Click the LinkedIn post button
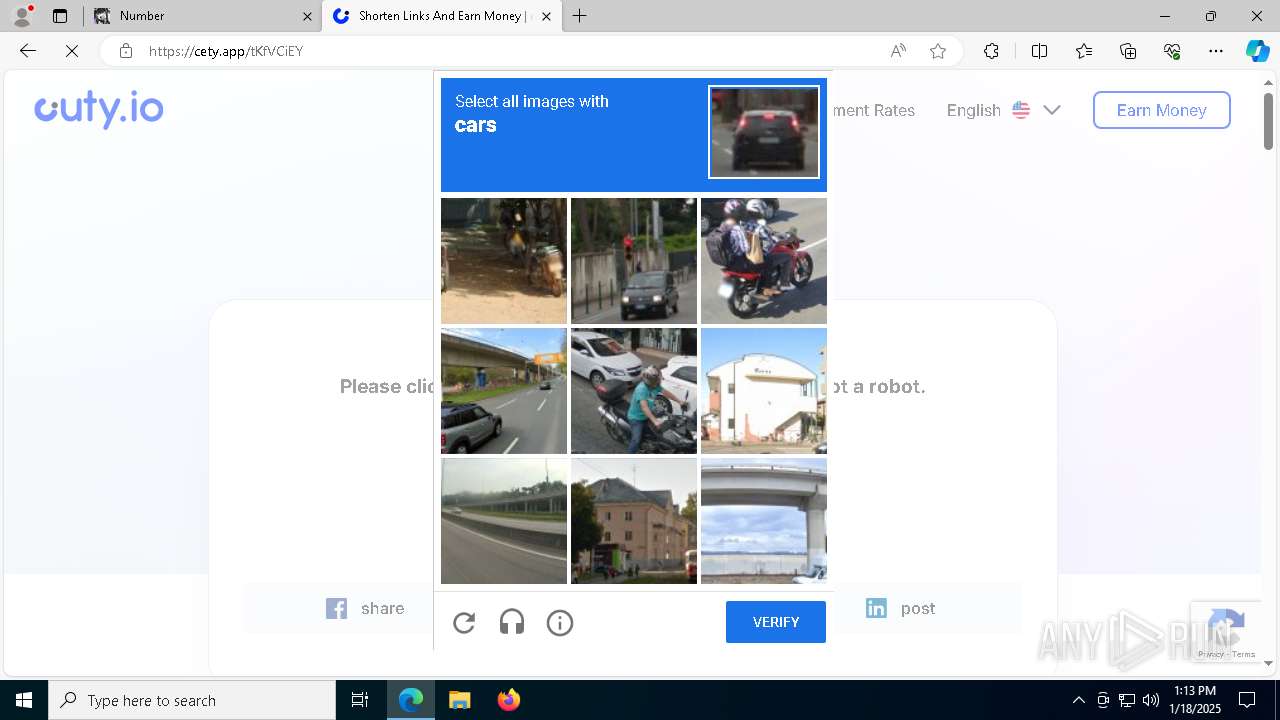Screen dimensions: 1280x720 coord(901,608)
